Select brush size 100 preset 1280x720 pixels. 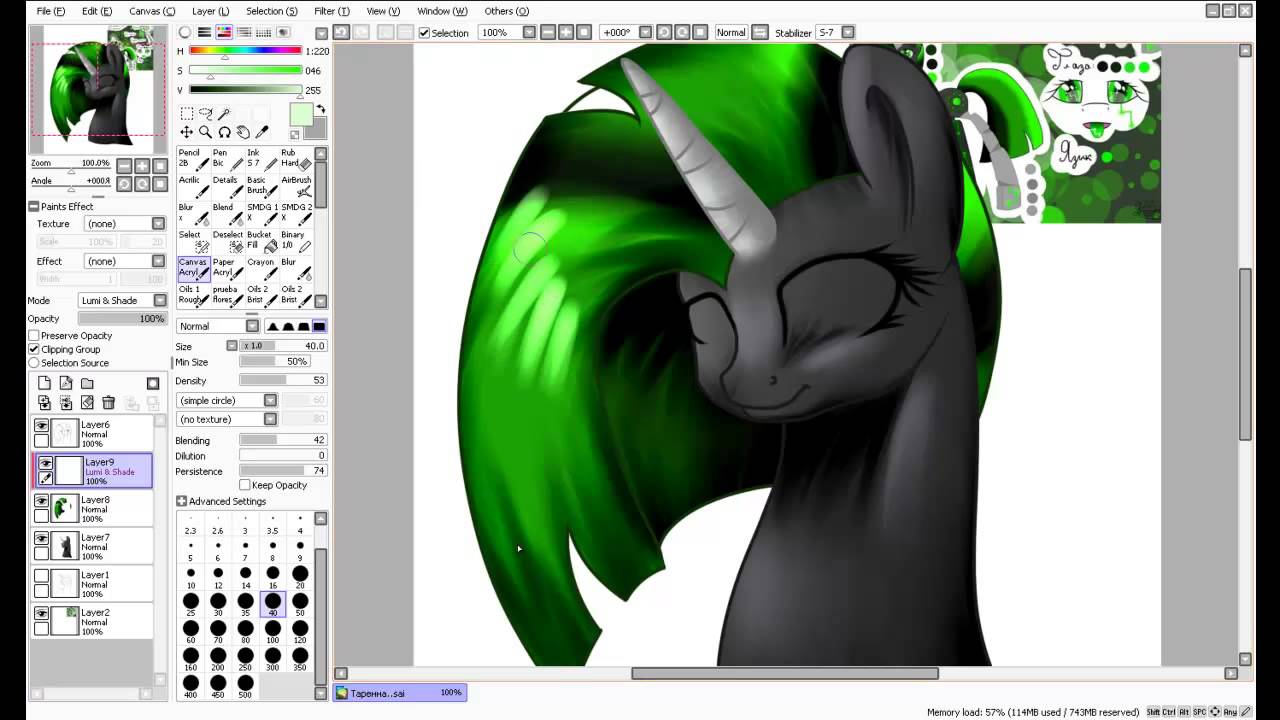(273, 632)
